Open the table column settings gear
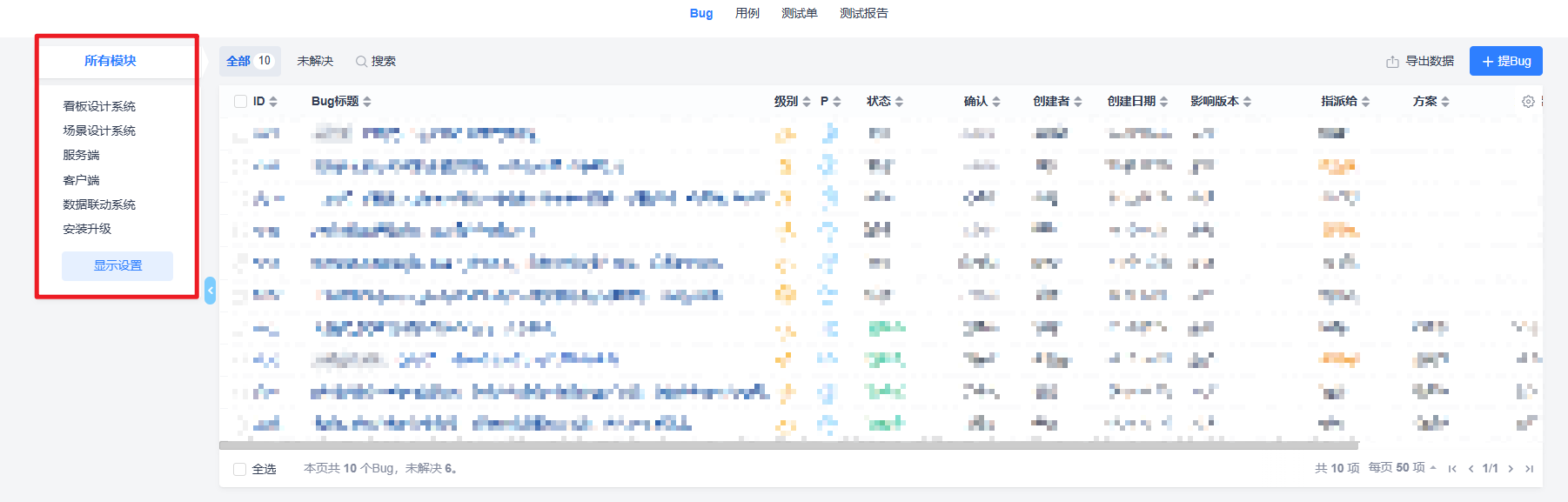The width and height of the screenshot is (1568, 502). [1528, 102]
